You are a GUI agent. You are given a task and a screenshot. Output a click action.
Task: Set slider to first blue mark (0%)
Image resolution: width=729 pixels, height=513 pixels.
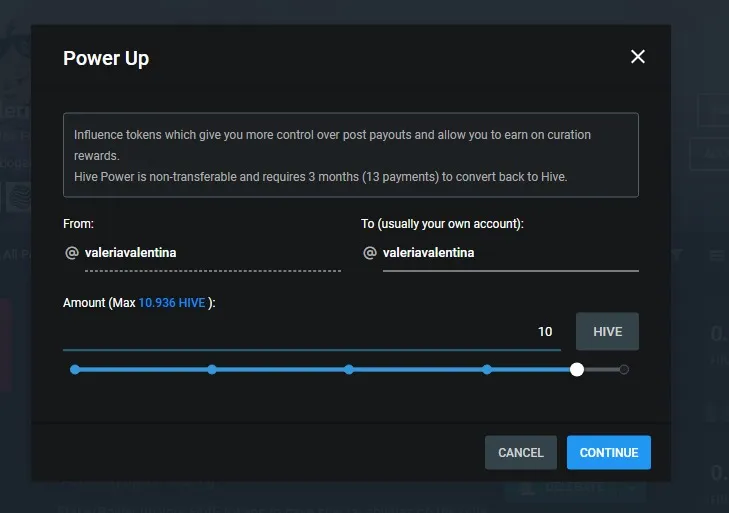click(75, 370)
